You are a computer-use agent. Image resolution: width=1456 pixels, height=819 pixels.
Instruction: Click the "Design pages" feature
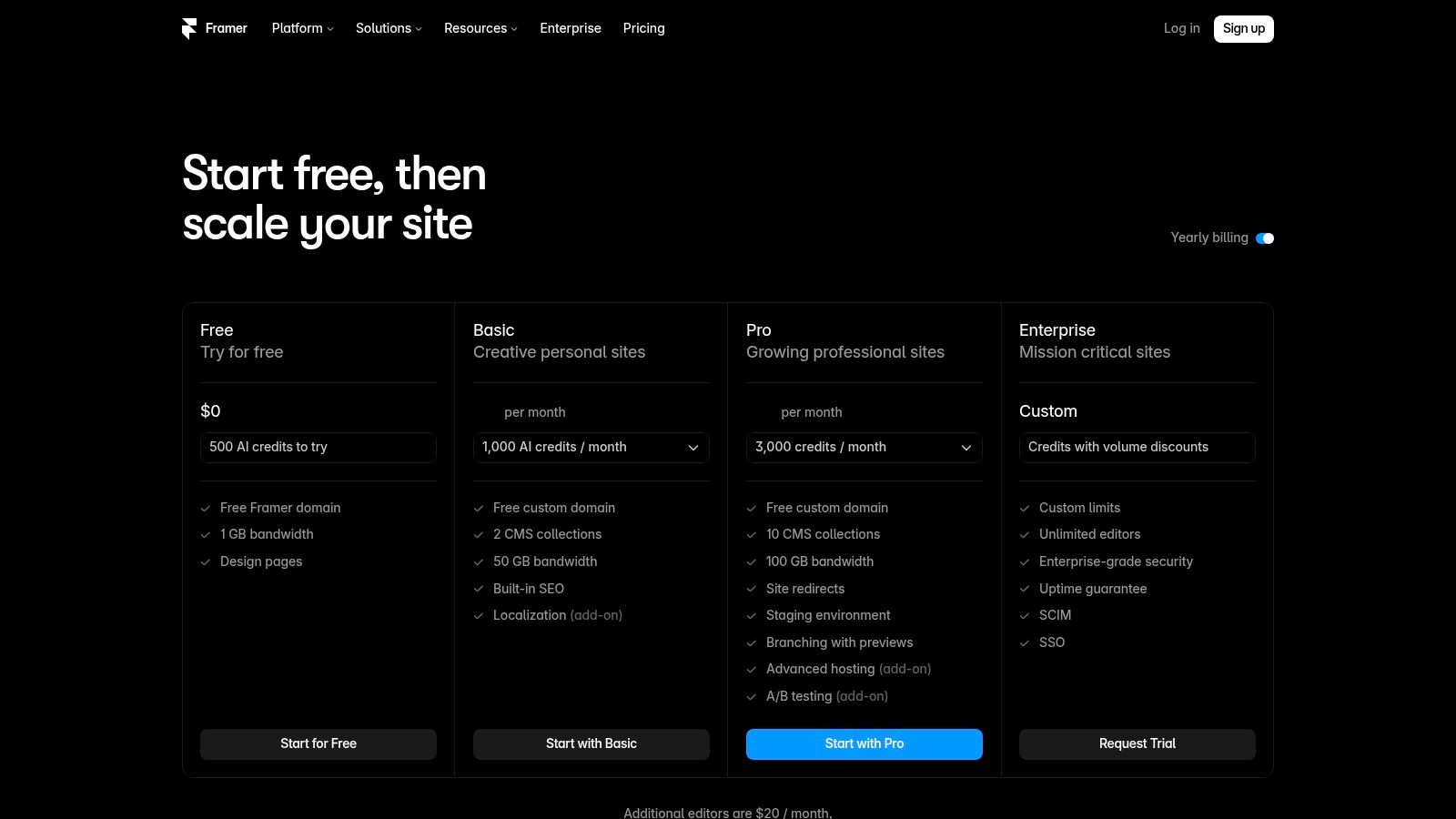click(261, 561)
